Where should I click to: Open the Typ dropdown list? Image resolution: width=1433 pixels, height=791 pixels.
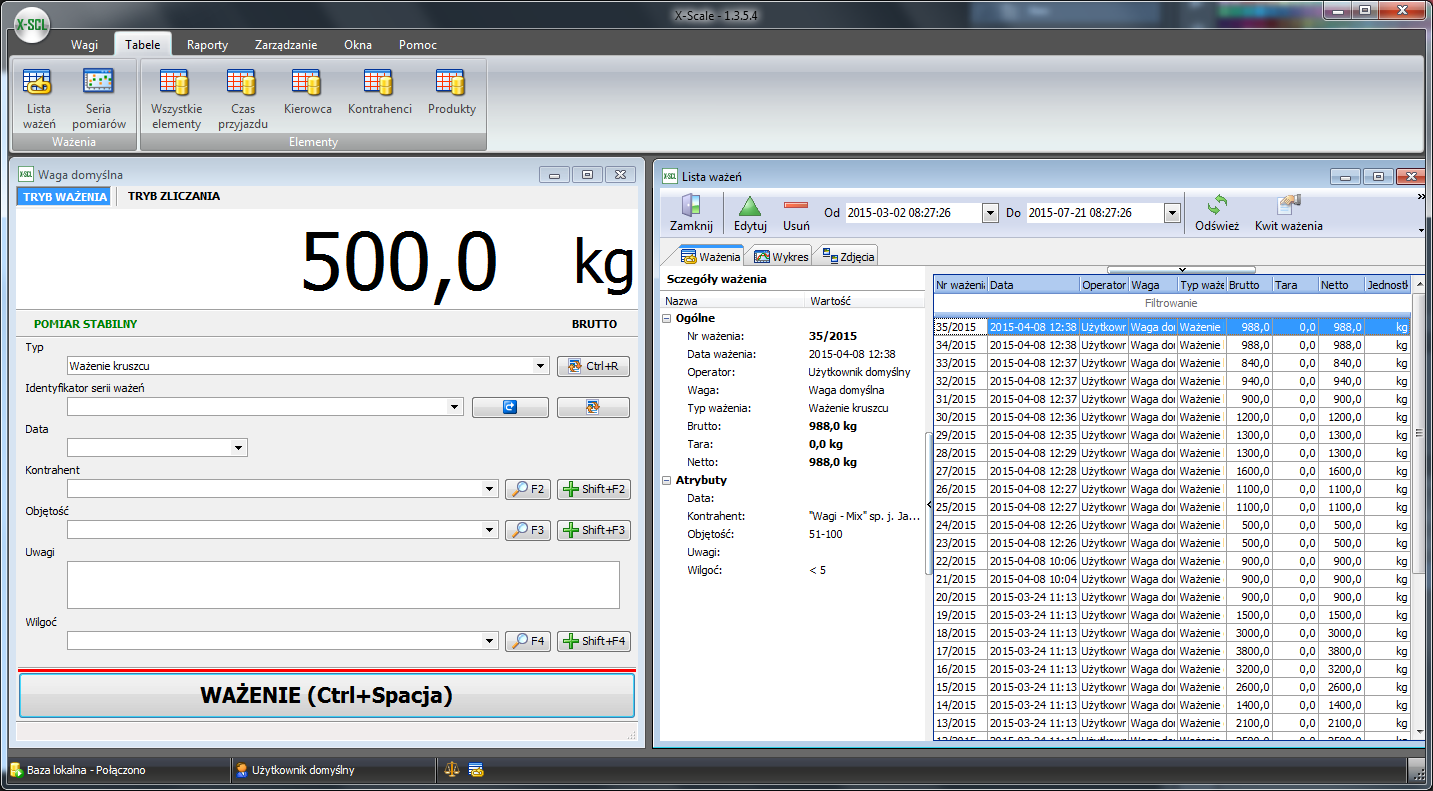[541, 366]
